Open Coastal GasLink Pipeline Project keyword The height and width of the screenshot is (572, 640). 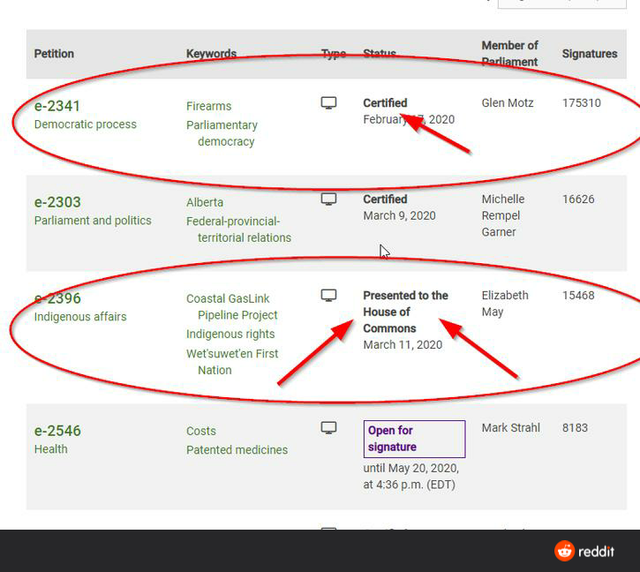pyautogui.click(x=228, y=307)
